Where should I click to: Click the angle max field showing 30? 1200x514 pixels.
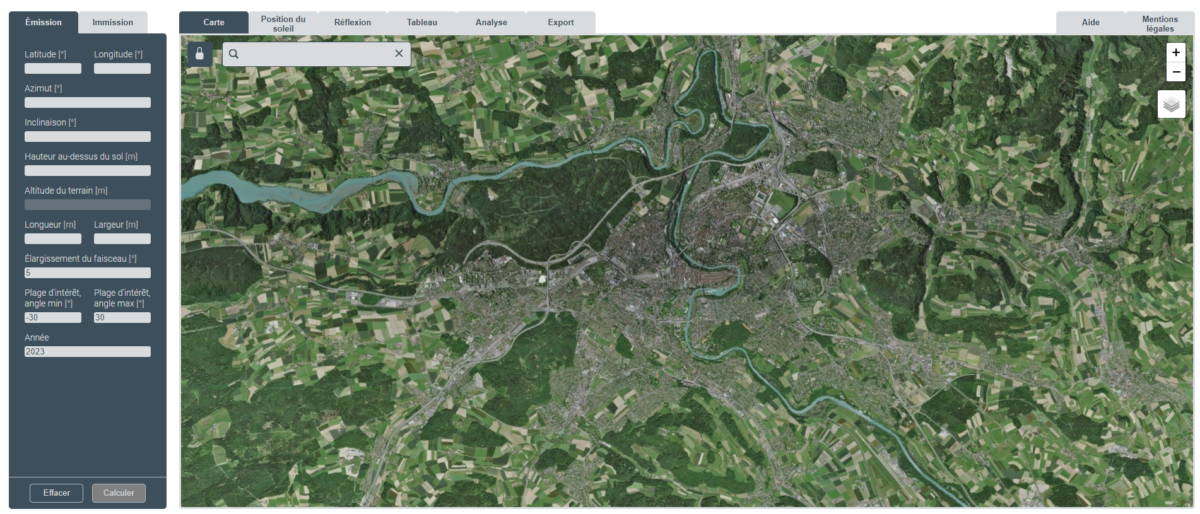coord(122,318)
